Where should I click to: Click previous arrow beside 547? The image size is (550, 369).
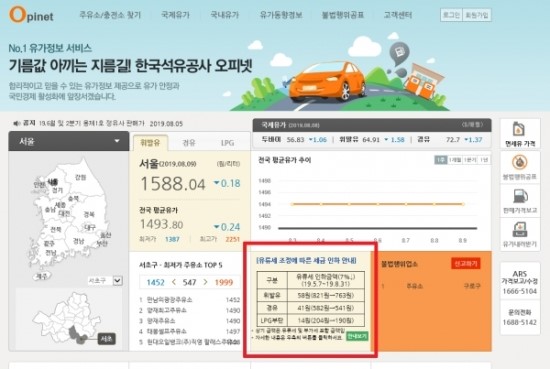pyautogui.click(x=174, y=282)
